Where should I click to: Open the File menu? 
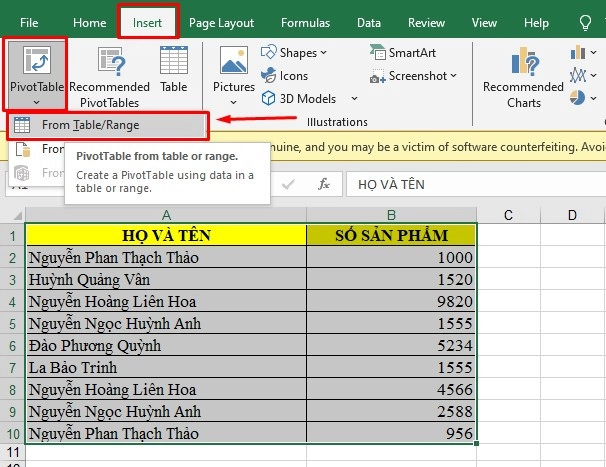30,22
